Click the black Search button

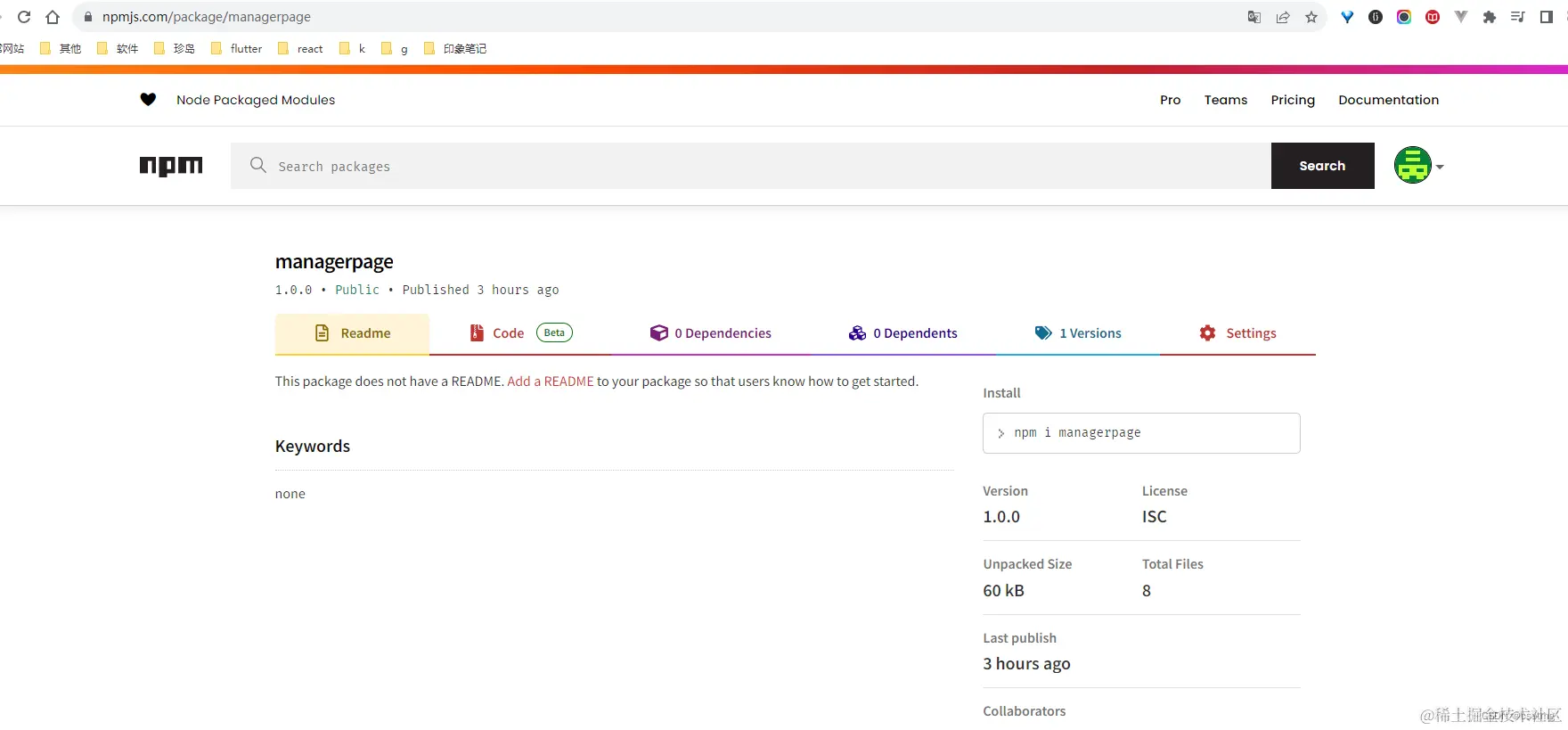(1322, 166)
